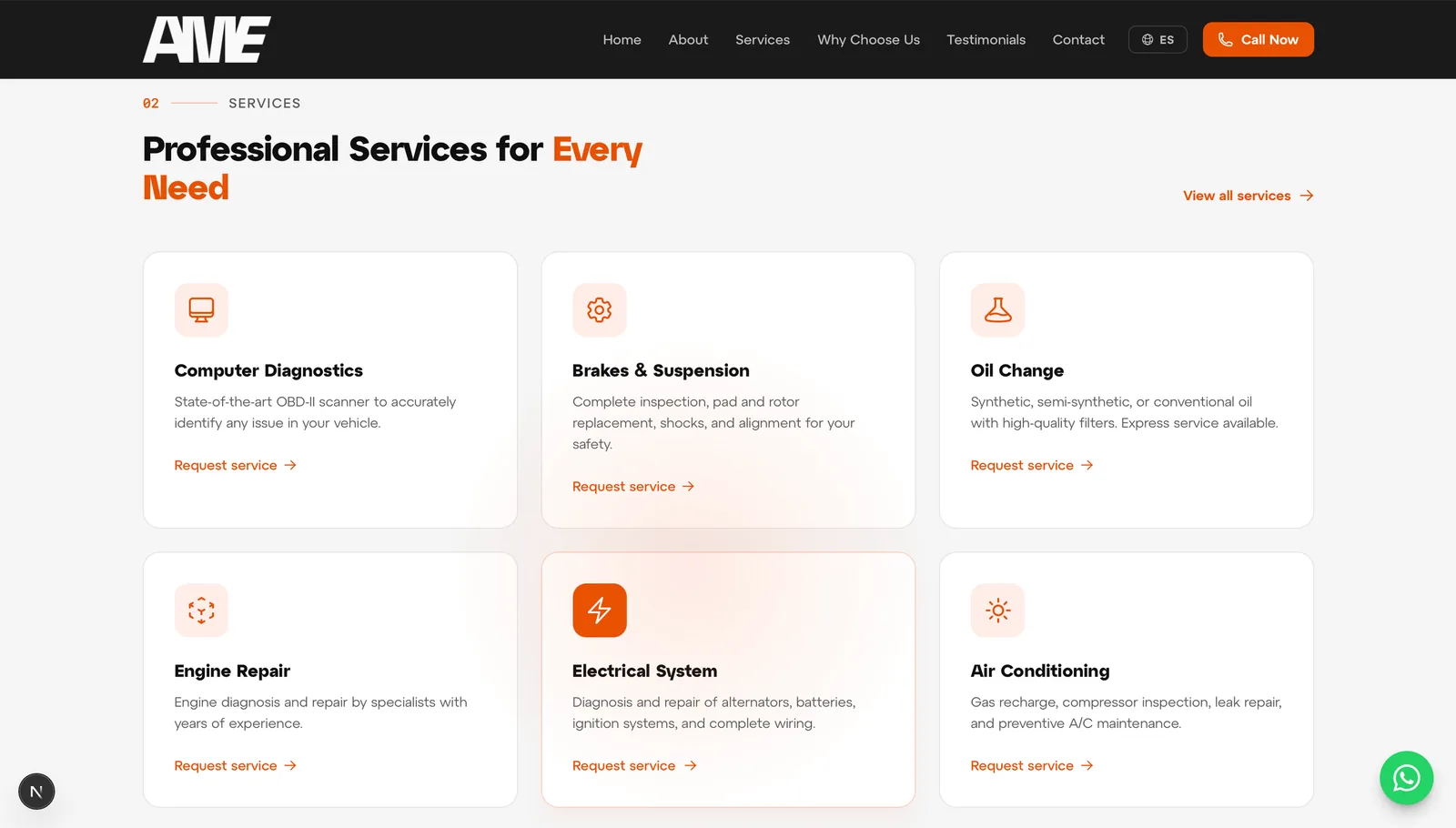Open the About nav link
Image resolution: width=1456 pixels, height=828 pixels.
tap(688, 40)
